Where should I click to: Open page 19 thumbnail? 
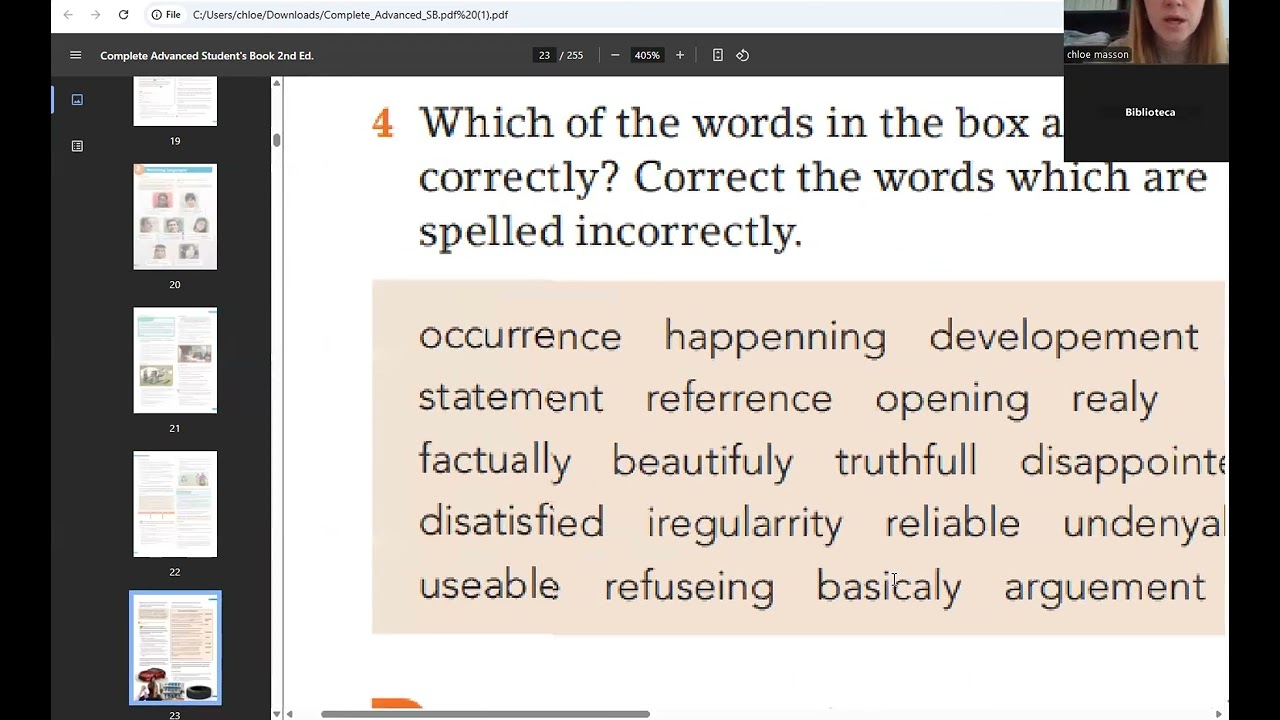(x=175, y=101)
